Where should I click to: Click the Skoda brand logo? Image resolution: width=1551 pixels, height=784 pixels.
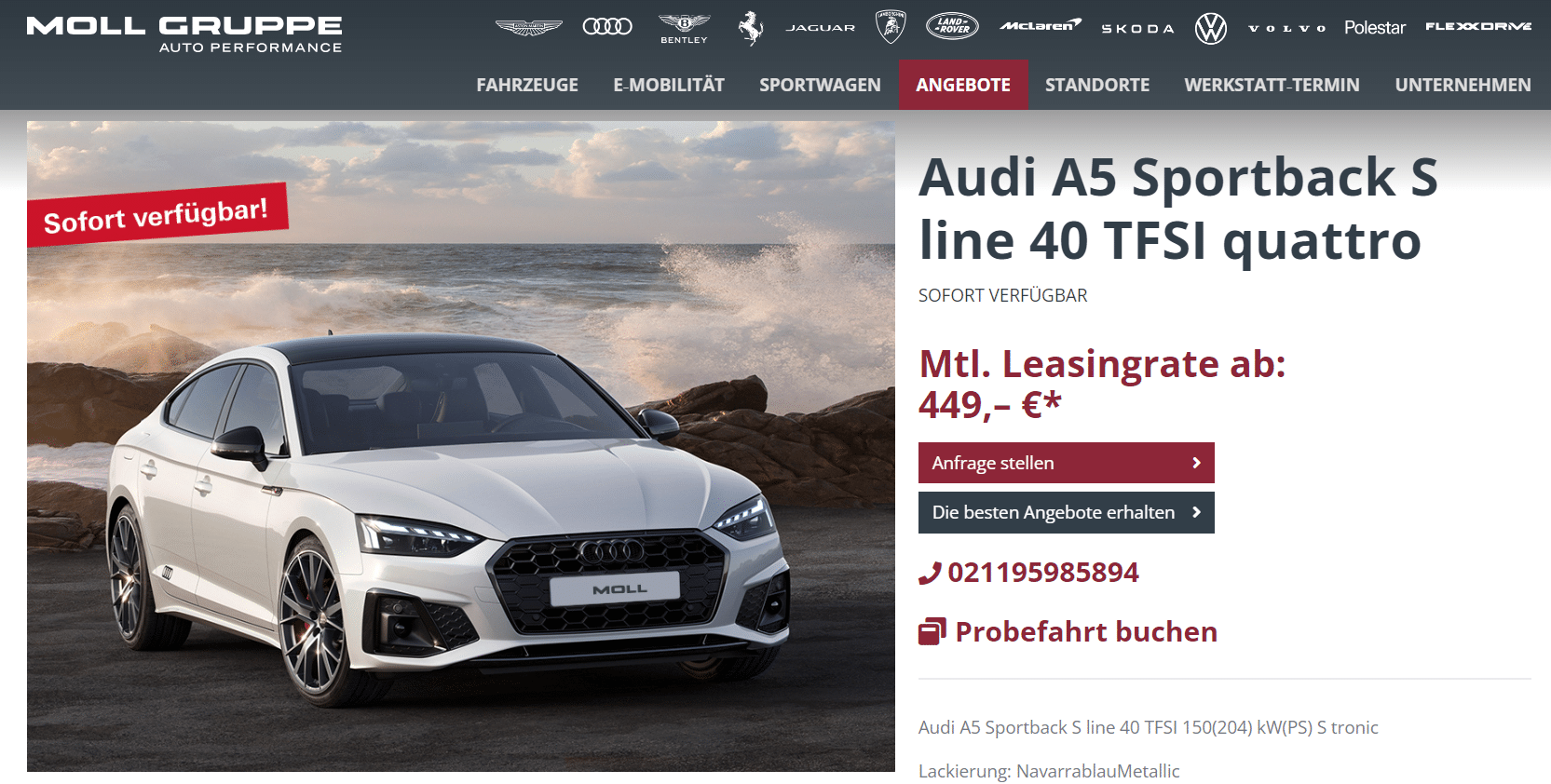[x=1137, y=29]
